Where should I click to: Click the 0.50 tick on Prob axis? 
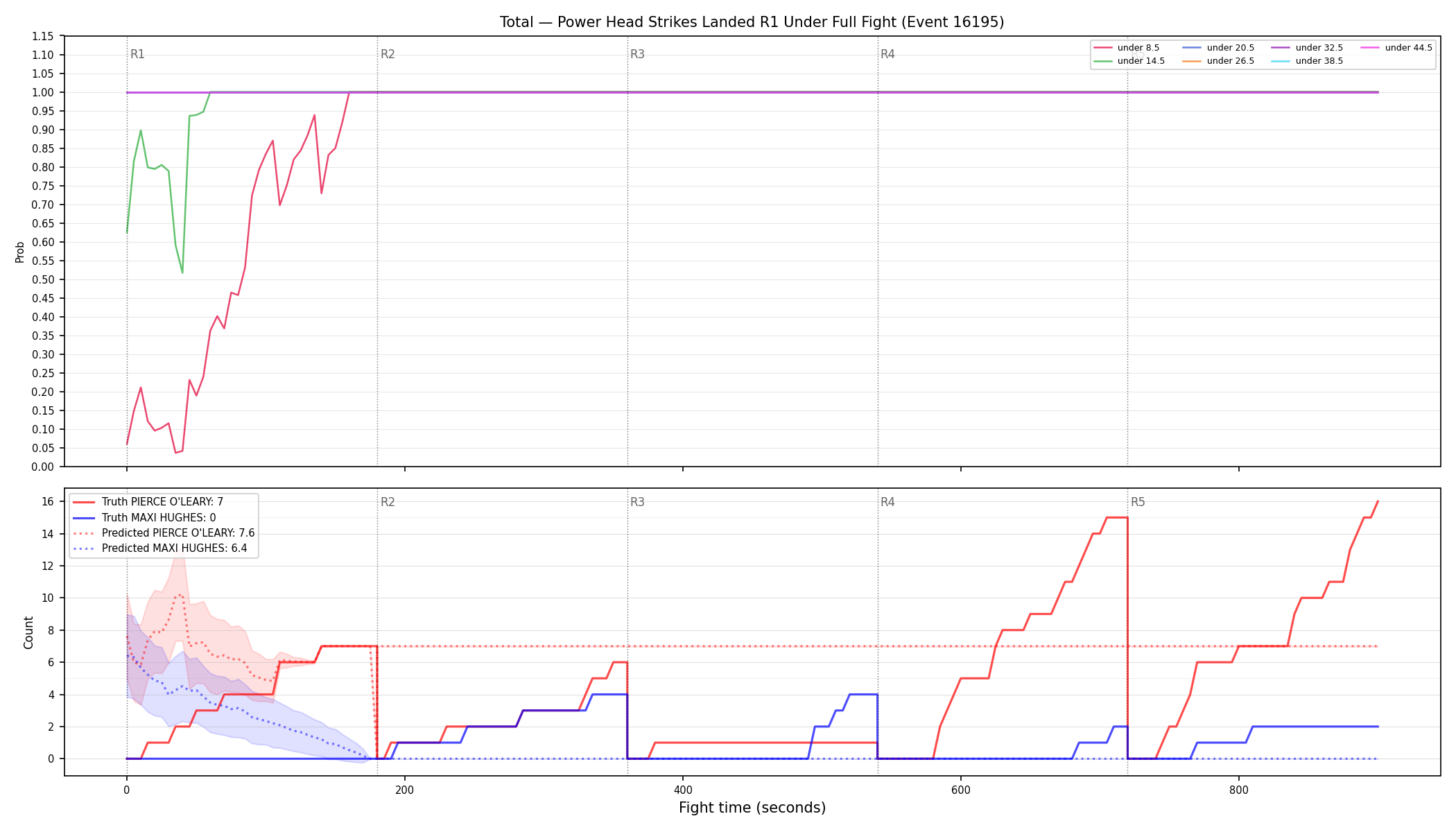tap(43, 280)
